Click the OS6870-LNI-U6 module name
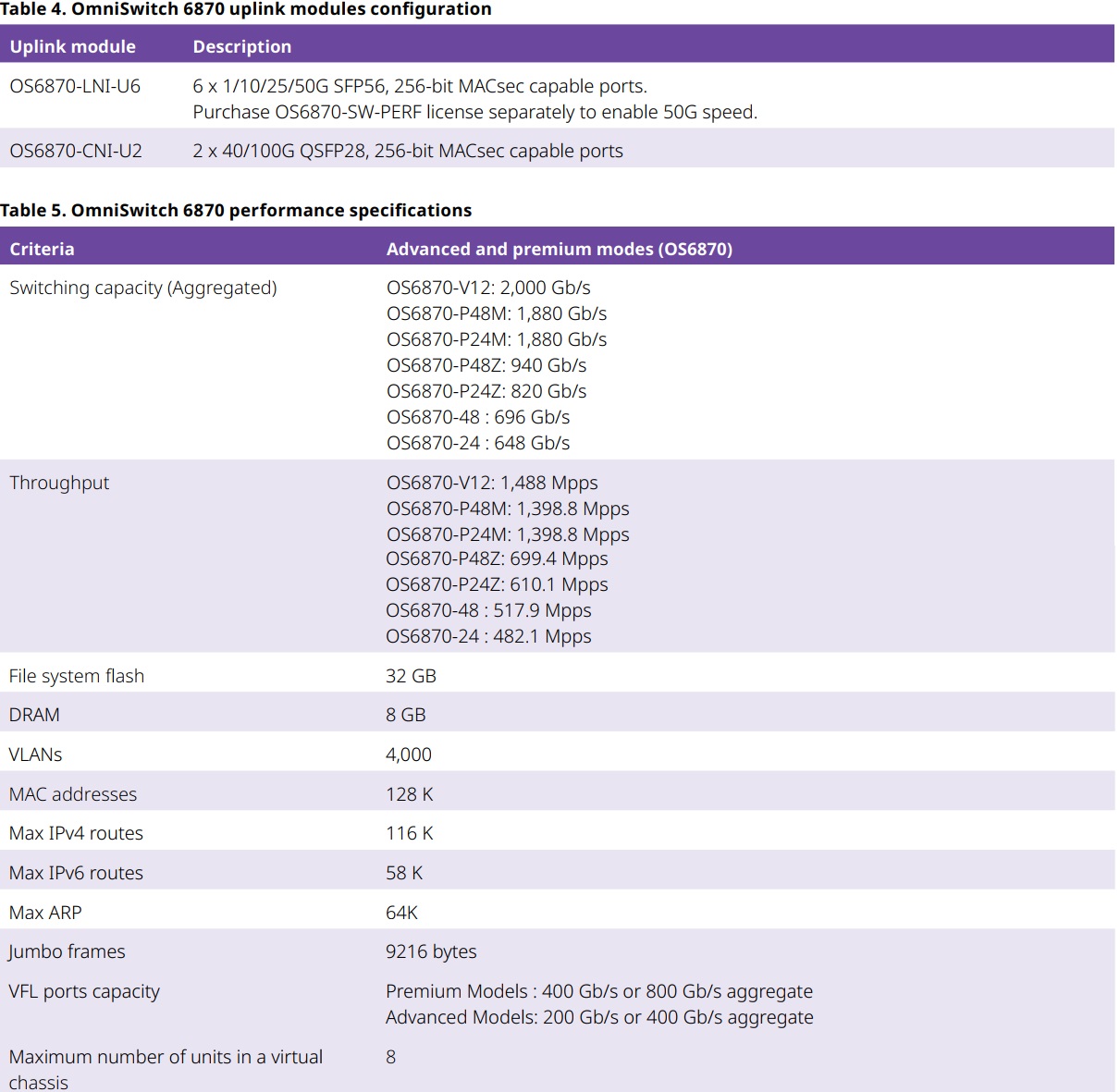The width and height of the screenshot is (1120, 1092). pyautogui.click(x=75, y=86)
